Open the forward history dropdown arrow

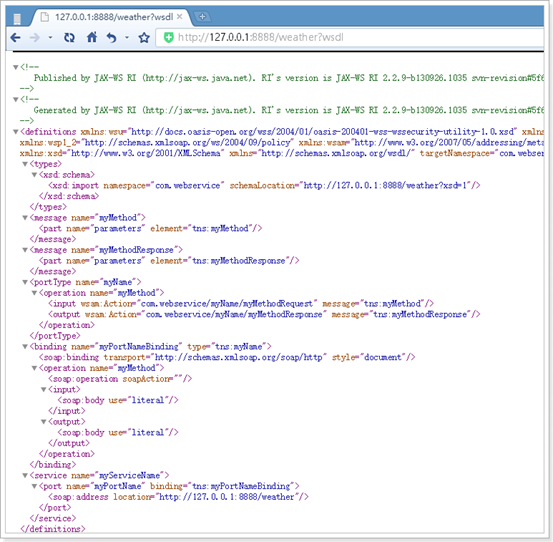[x=50, y=37]
